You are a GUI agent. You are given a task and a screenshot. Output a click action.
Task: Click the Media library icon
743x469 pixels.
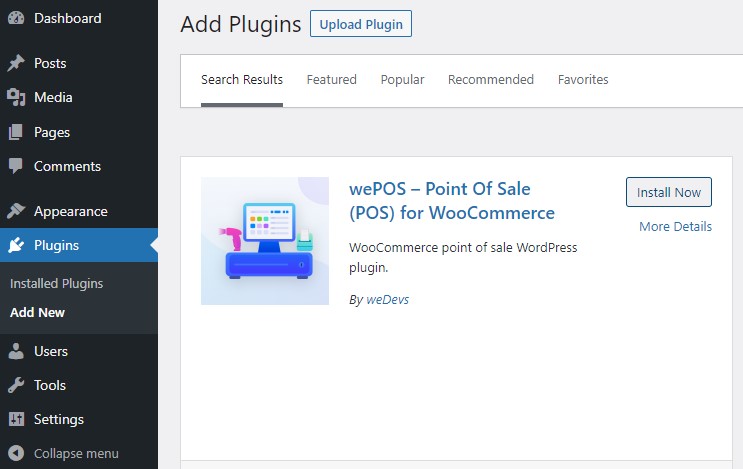[x=16, y=97]
